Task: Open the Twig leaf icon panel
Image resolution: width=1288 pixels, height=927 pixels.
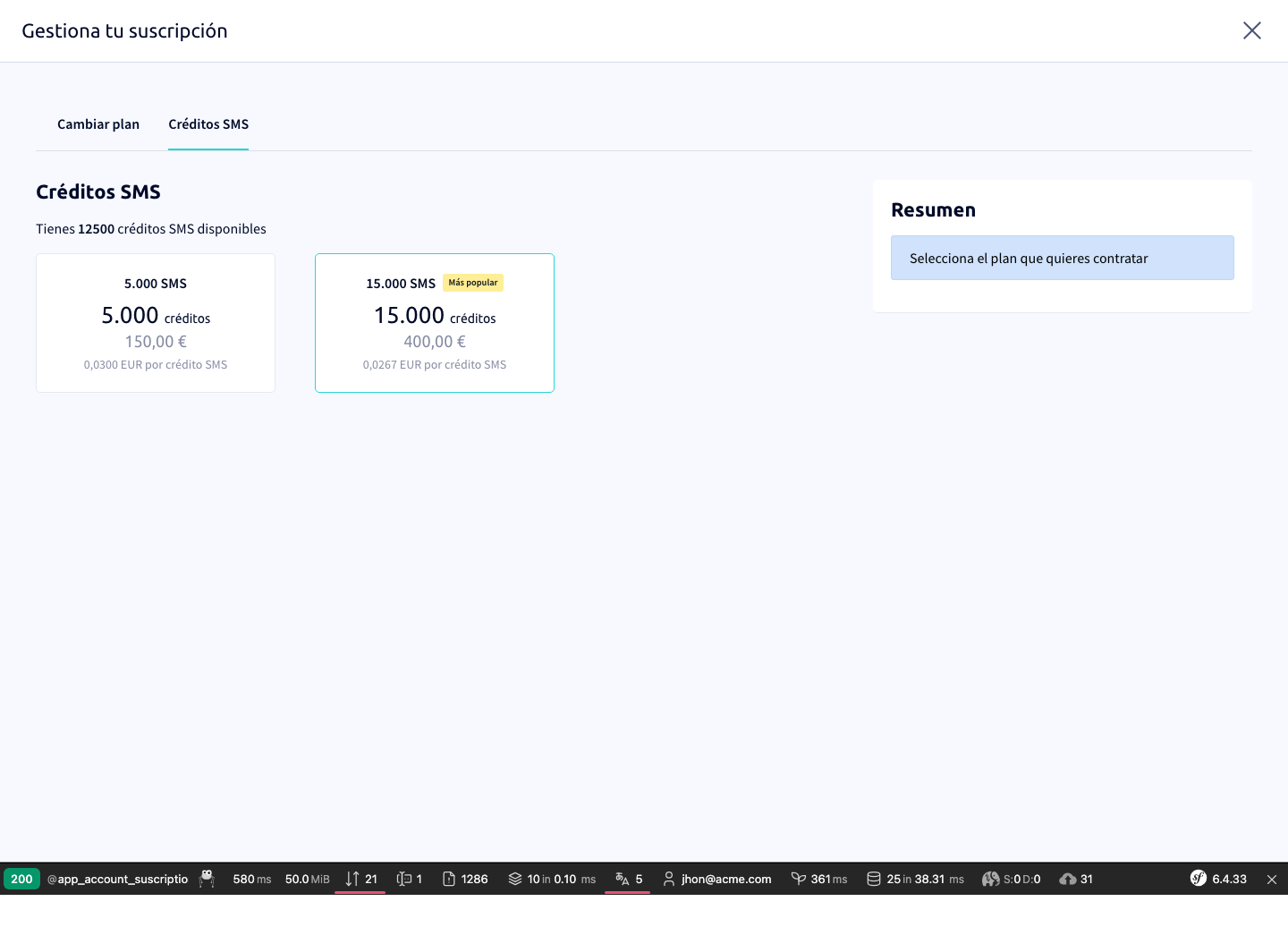Action: tap(799, 879)
